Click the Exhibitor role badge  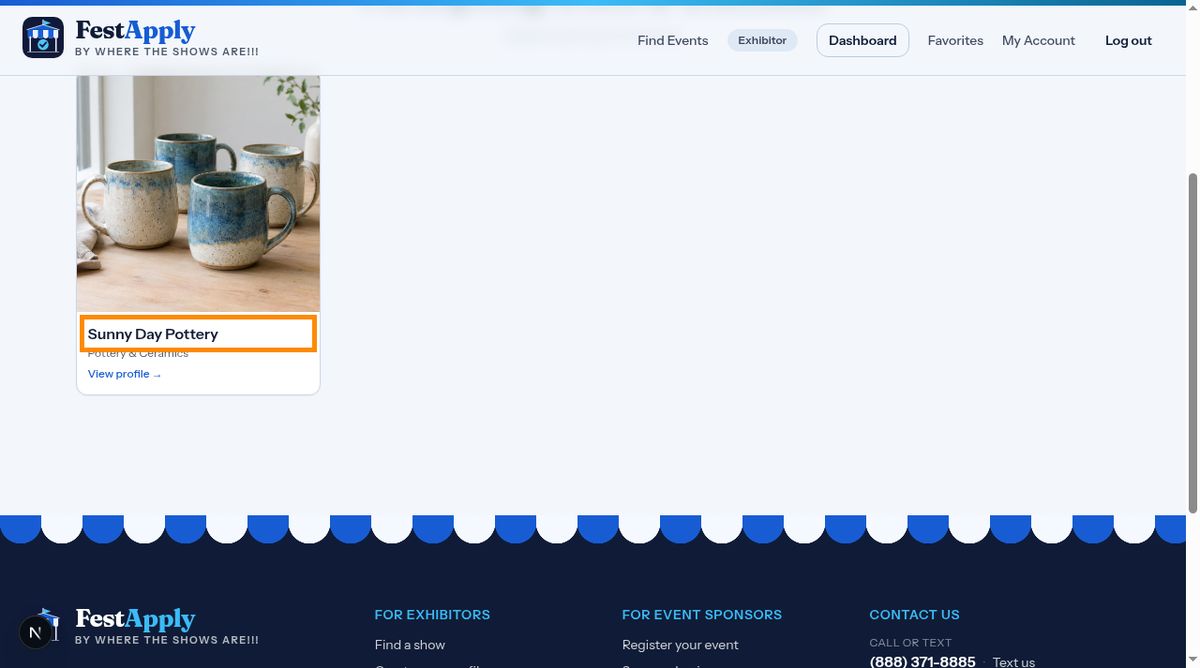762,41
